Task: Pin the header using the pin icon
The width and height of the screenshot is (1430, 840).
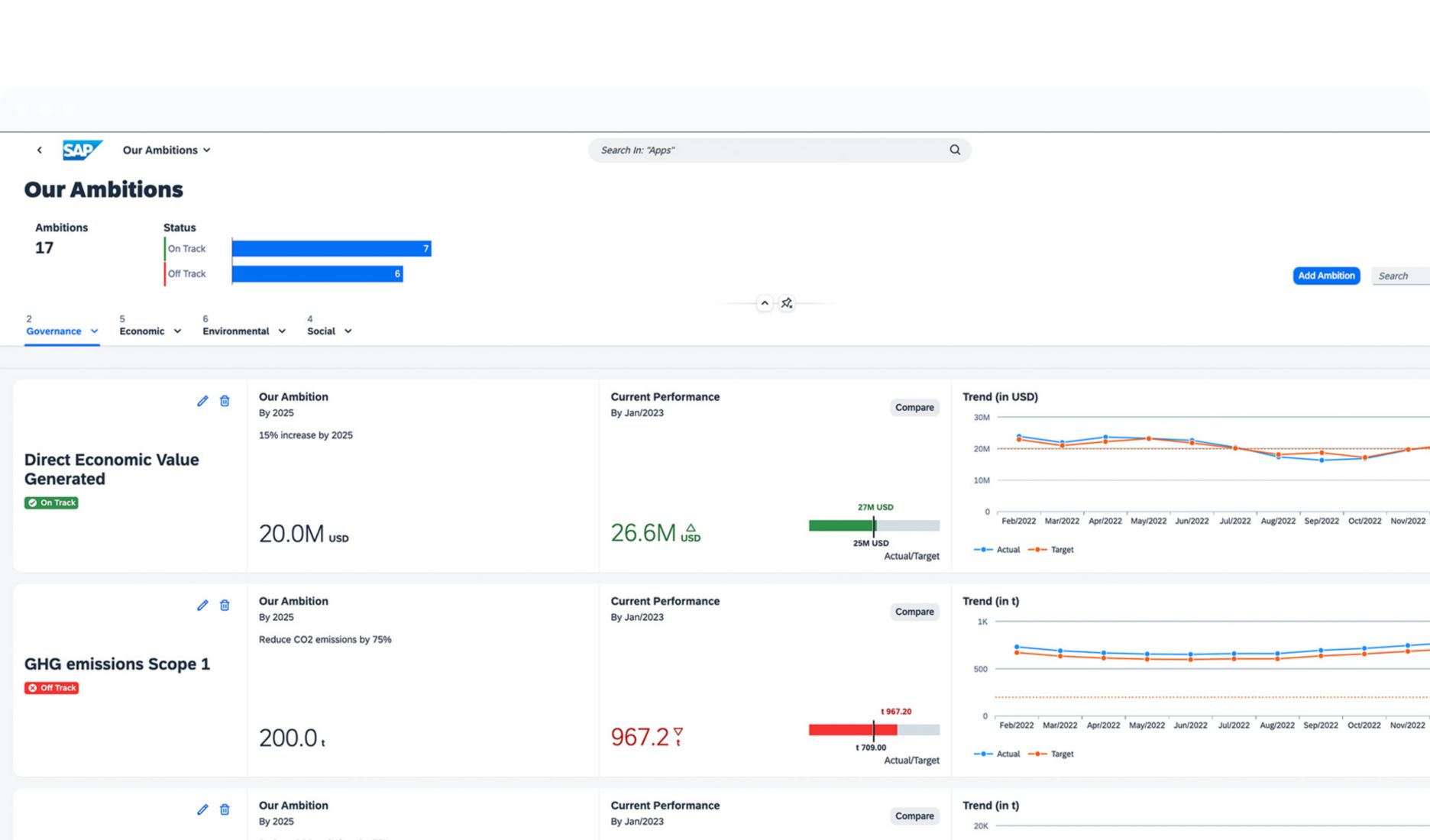Action: [x=787, y=304]
